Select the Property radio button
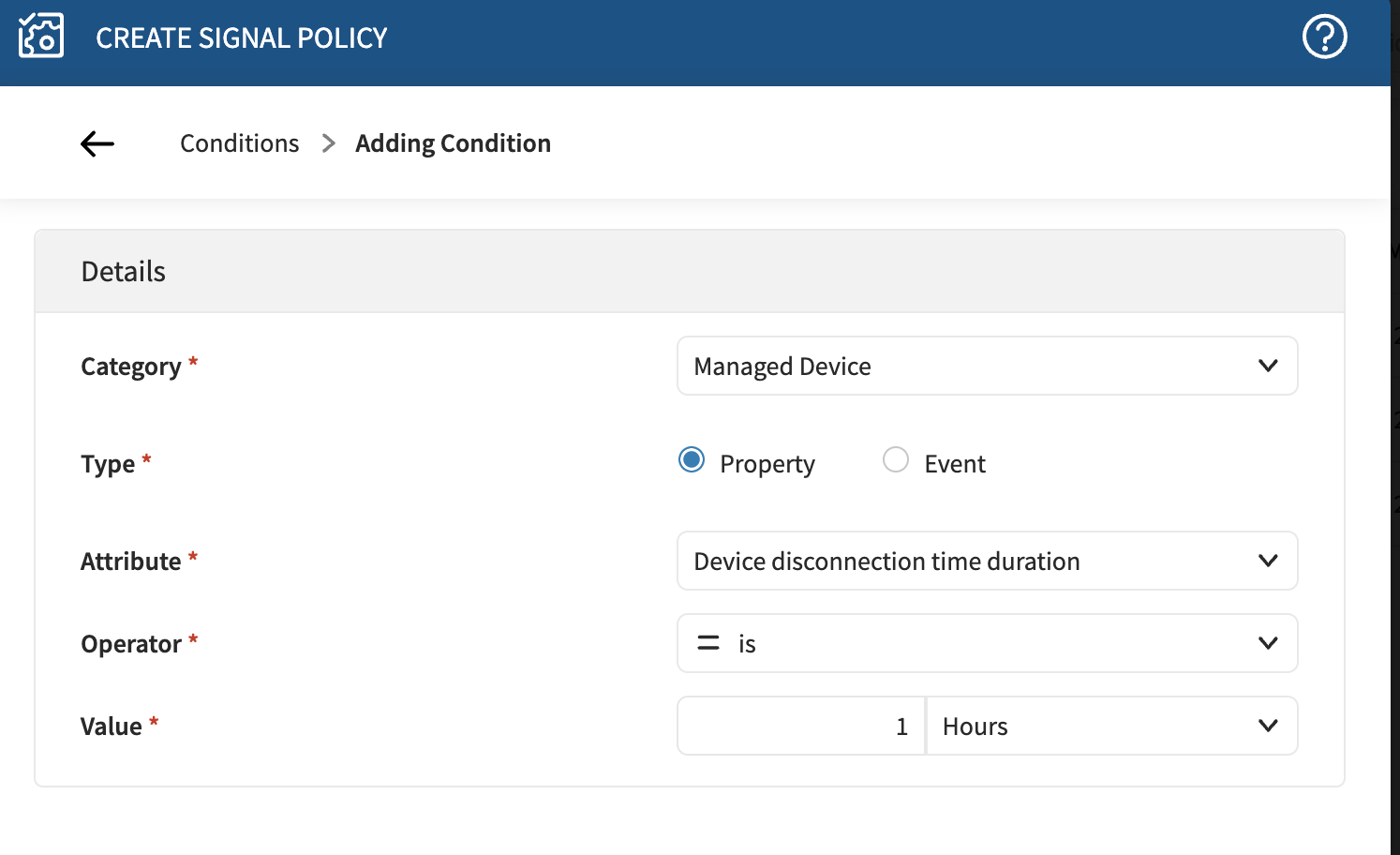The width and height of the screenshot is (1400, 855). pyautogui.click(x=692, y=460)
